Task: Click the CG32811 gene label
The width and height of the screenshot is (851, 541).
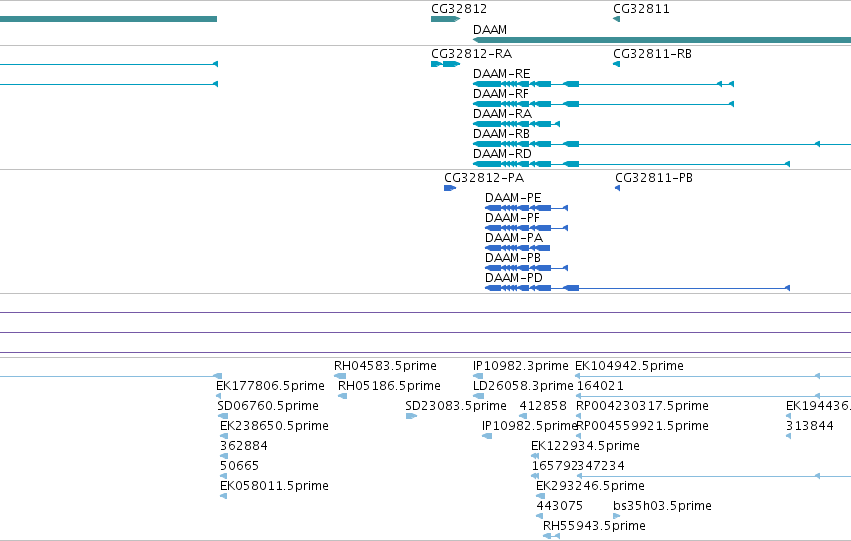Action: 641,9
